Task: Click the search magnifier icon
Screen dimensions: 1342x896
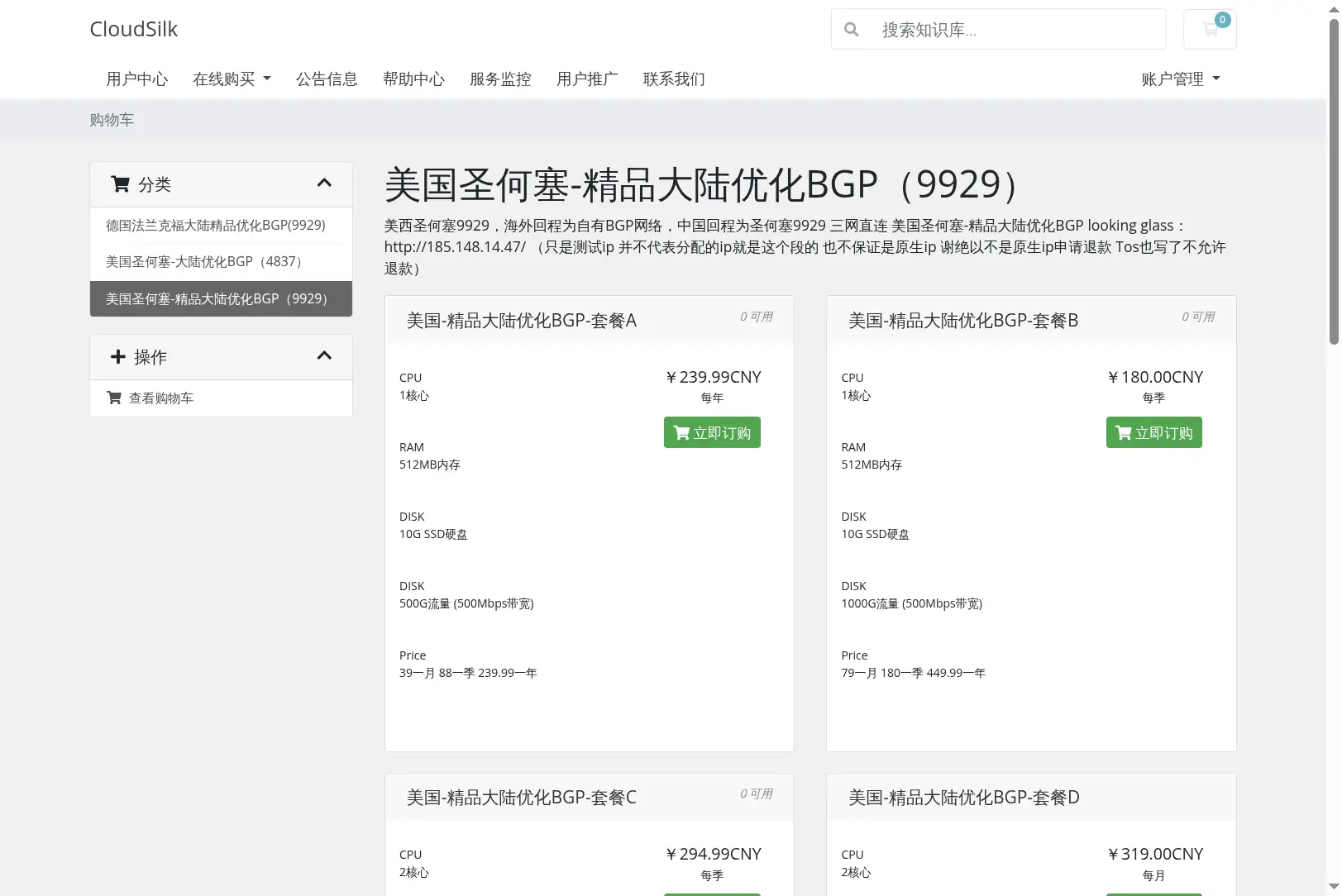Action: pyautogui.click(x=851, y=30)
